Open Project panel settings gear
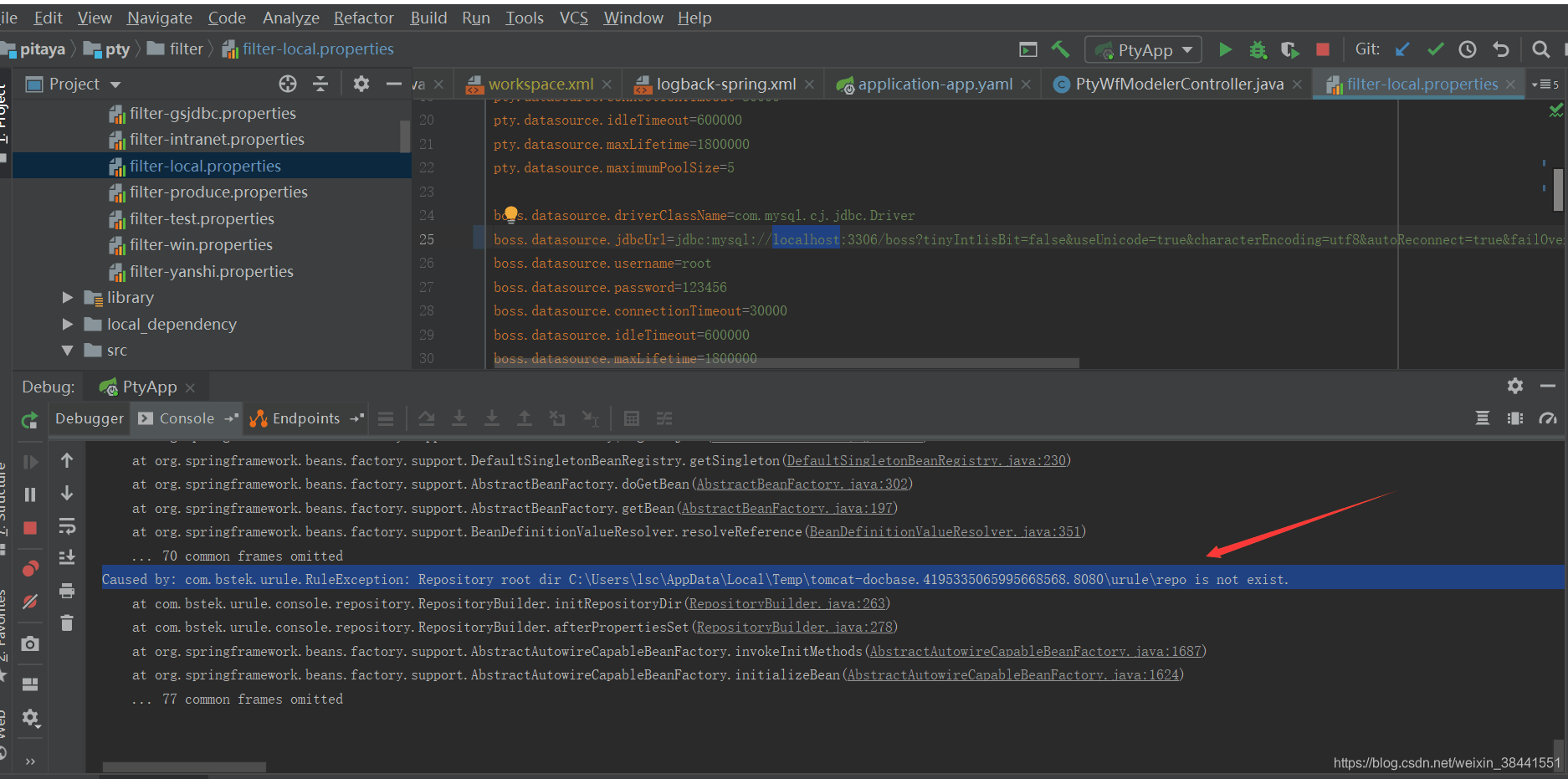Screen dimensions: 1568x779 [361, 84]
